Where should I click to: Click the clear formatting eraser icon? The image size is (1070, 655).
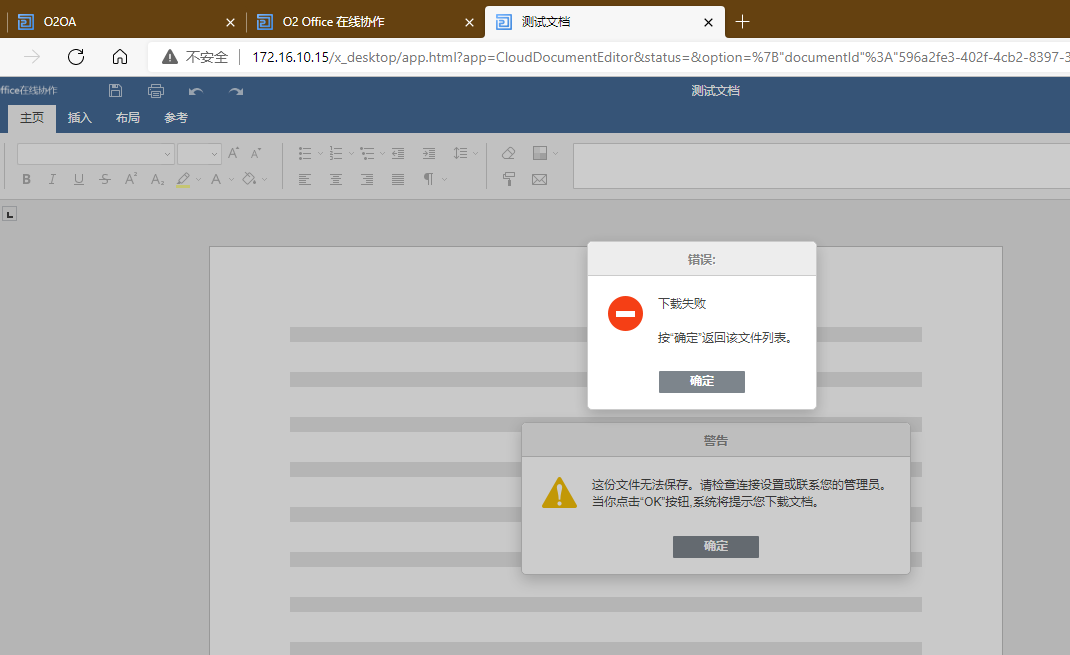click(x=508, y=153)
